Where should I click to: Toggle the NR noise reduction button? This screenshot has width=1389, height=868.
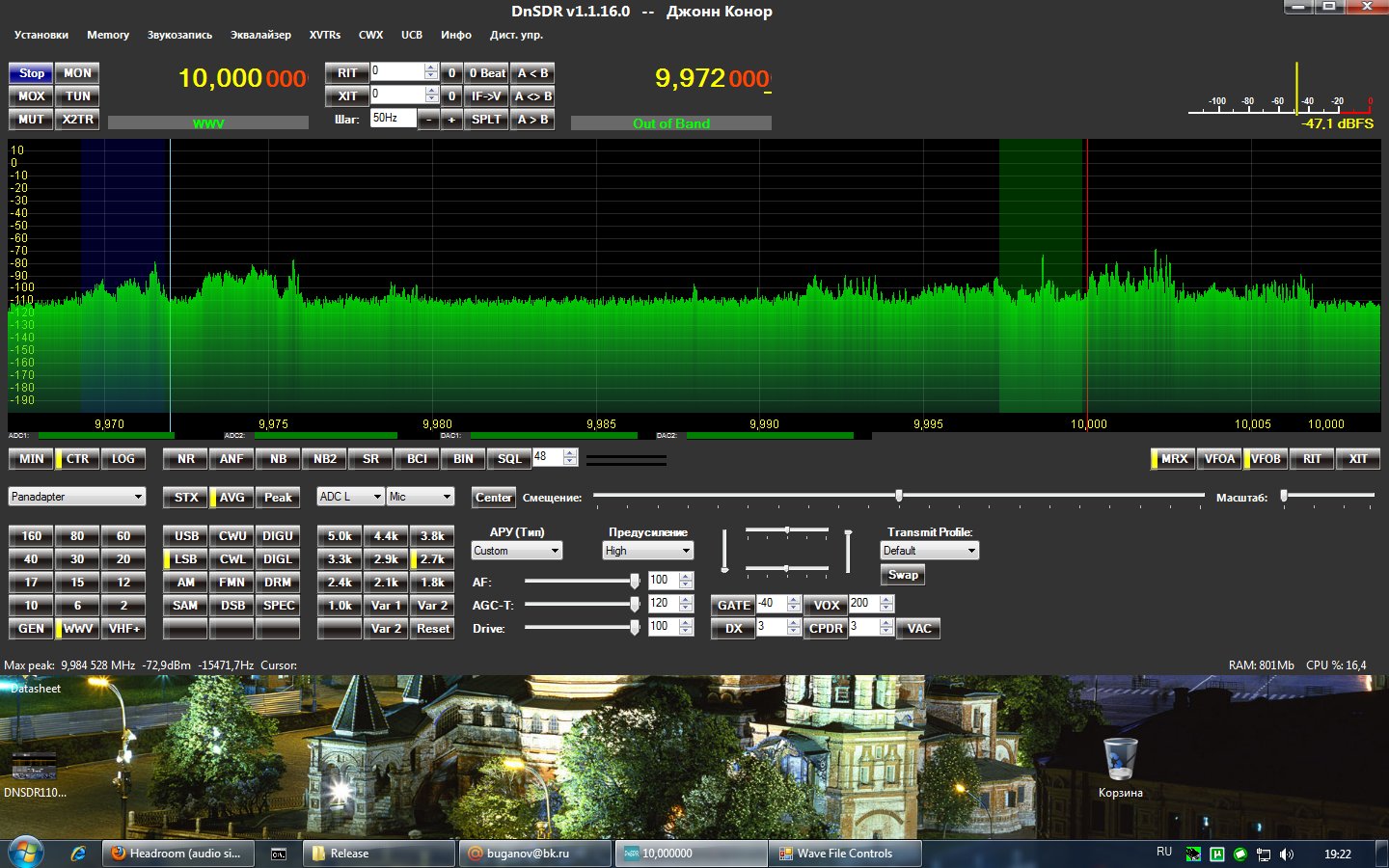pos(185,459)
